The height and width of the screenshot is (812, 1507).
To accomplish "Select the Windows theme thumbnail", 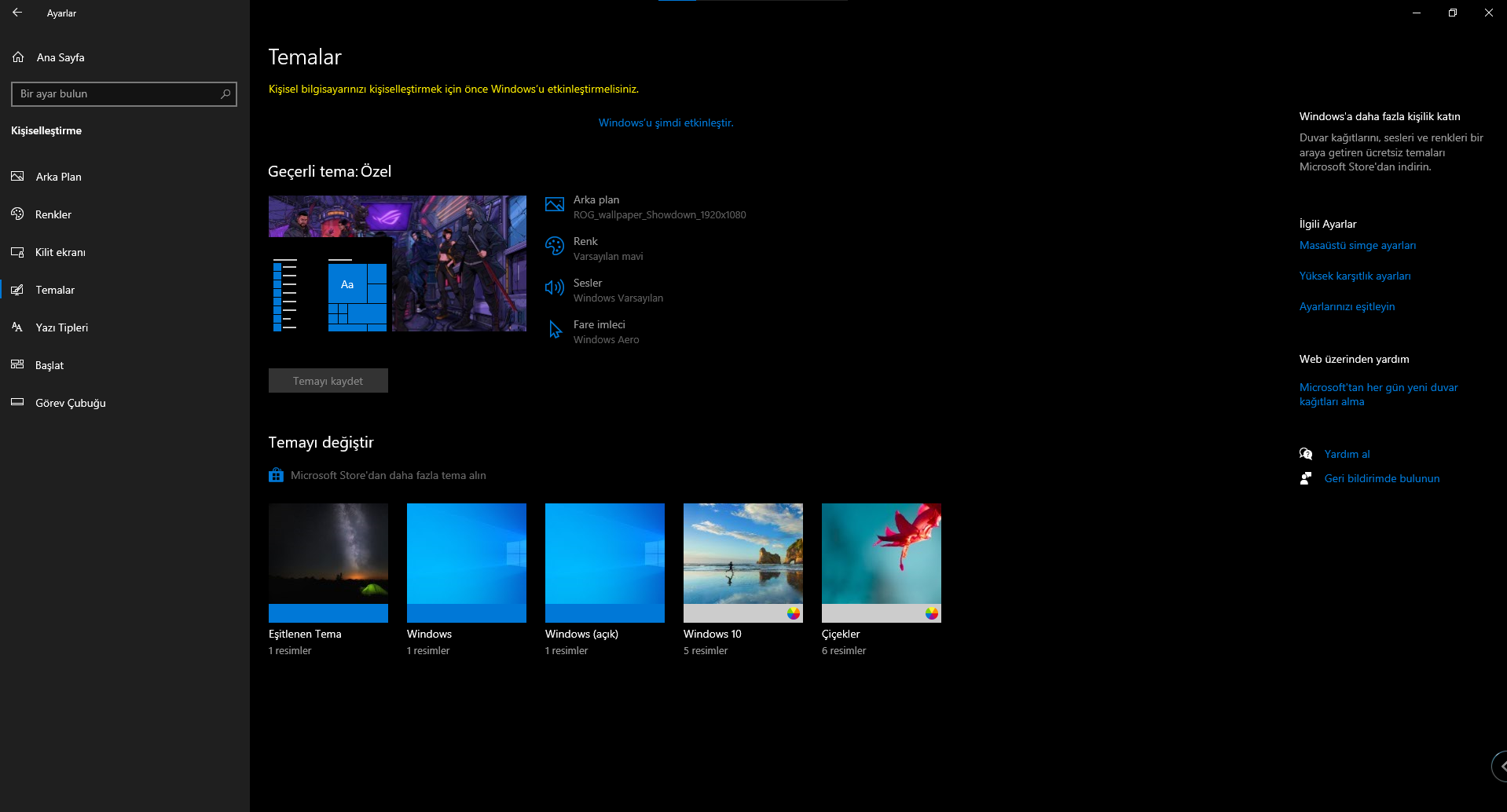I will pos(467,563).
